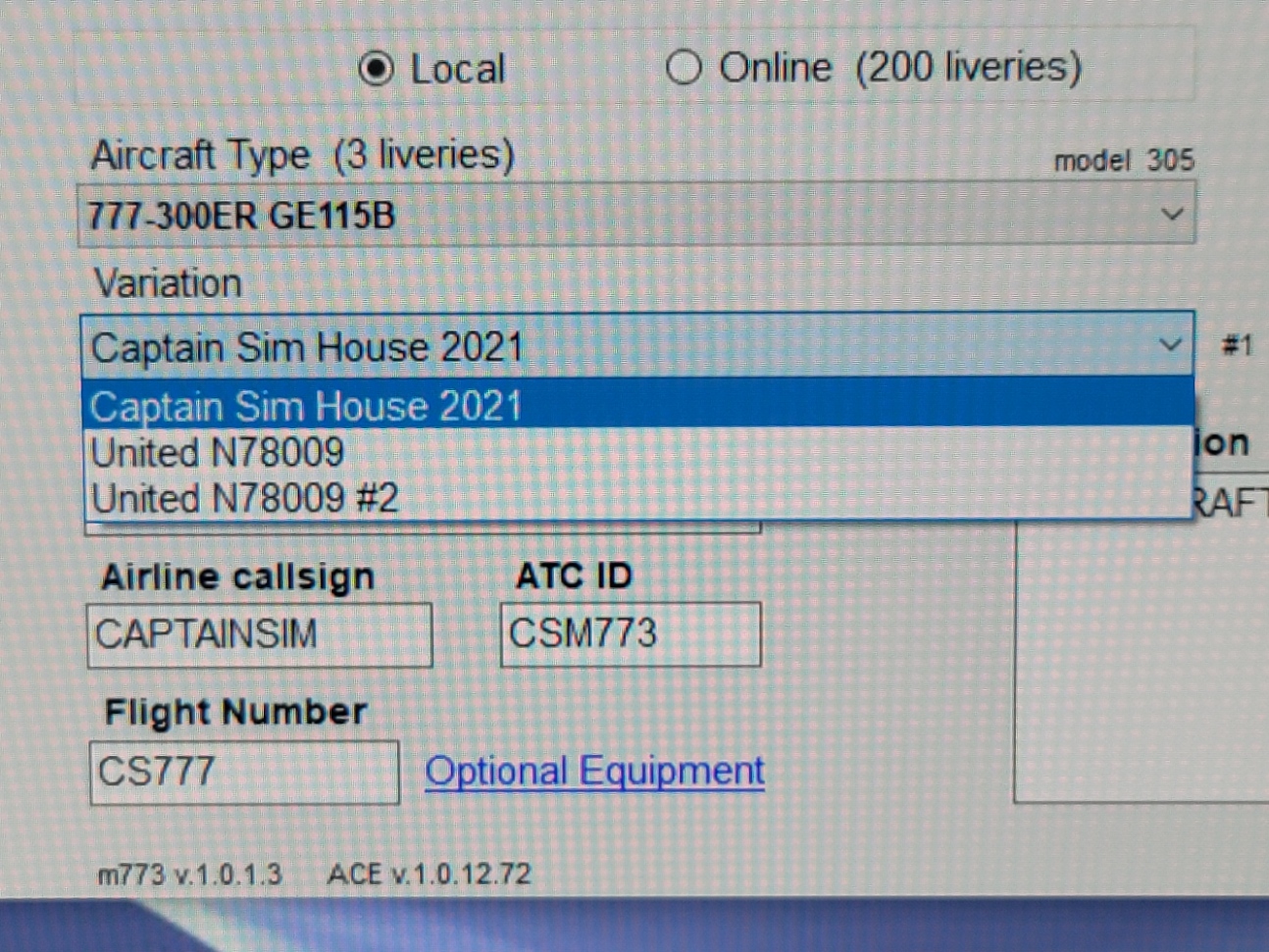Click the empty preview panel on right
Viewport: 1269px width, 952px height.
click(1138, 667)
